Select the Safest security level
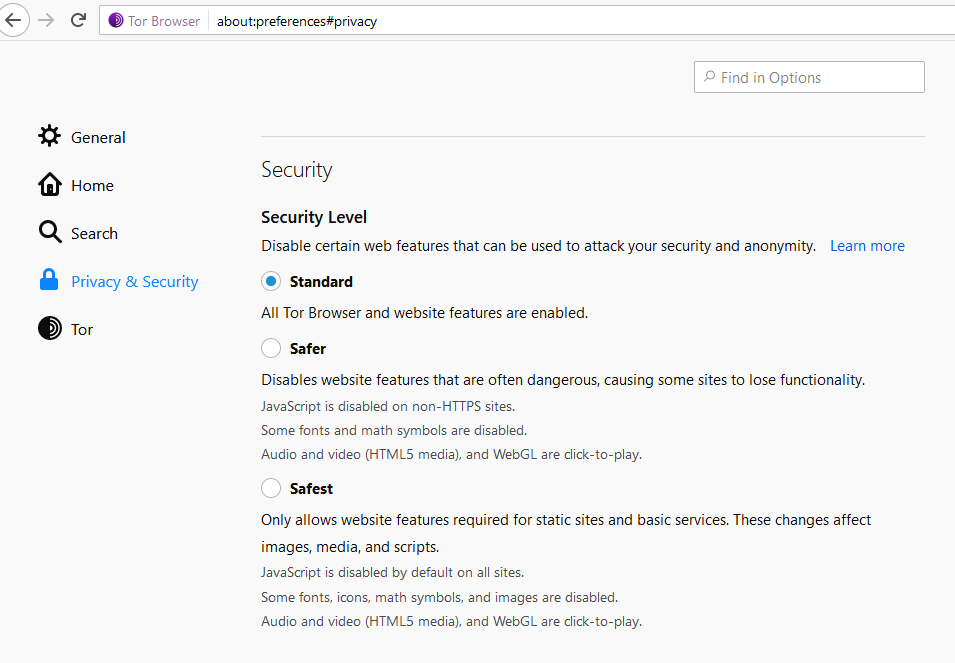The image size is (955, 663). (x=271, y=488)
